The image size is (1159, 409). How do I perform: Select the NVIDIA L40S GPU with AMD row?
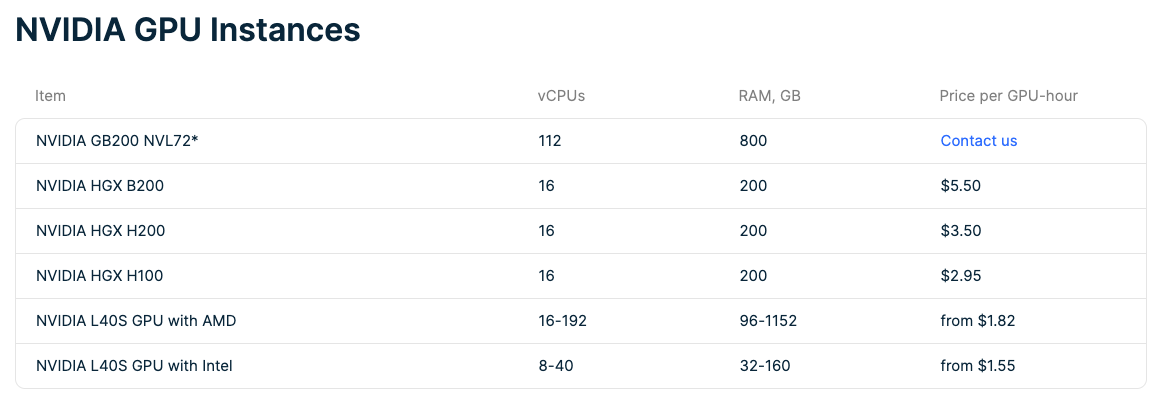[x=136, y=321]
